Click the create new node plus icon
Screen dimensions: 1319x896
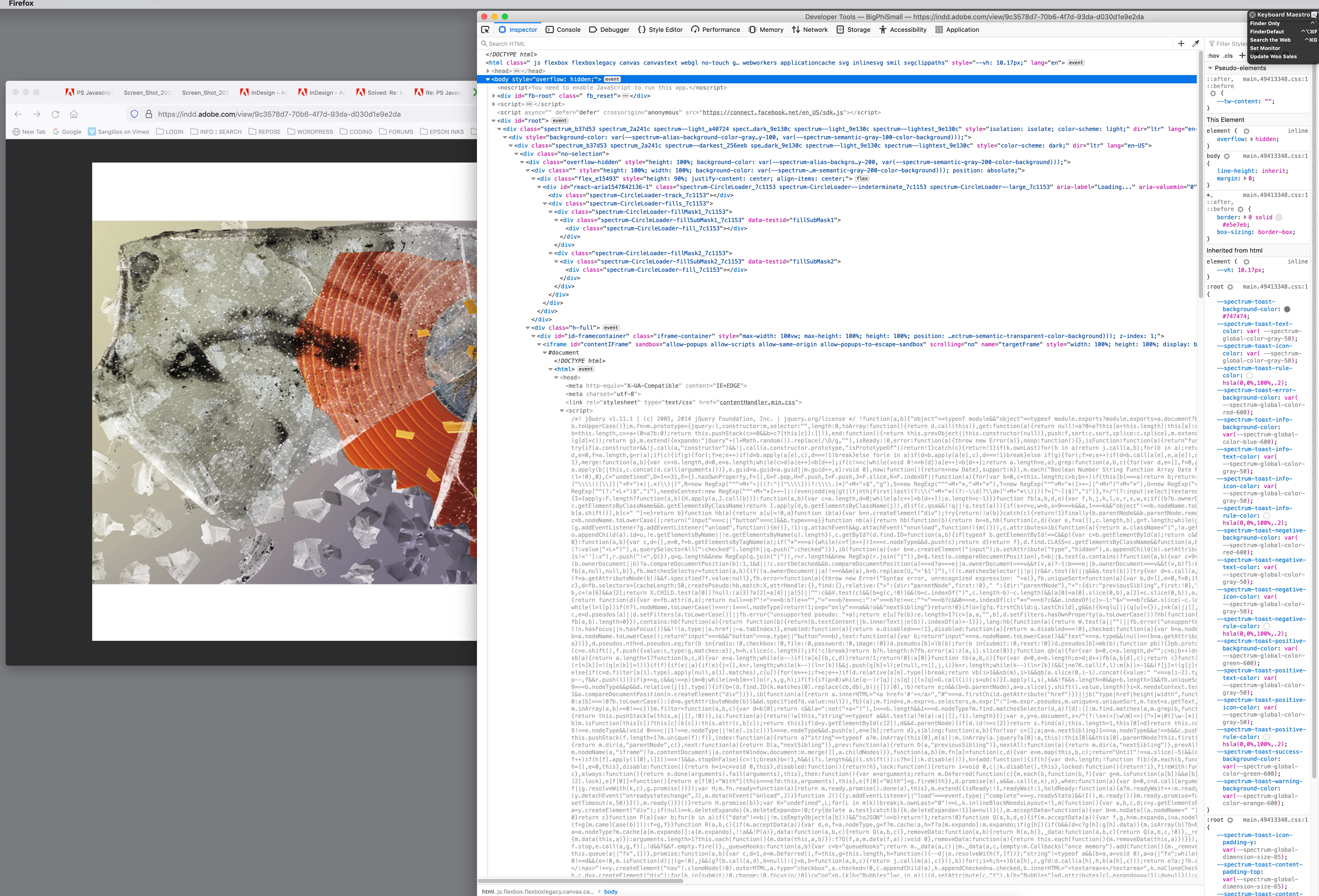pyautogui.click(x=1181, y=44)
